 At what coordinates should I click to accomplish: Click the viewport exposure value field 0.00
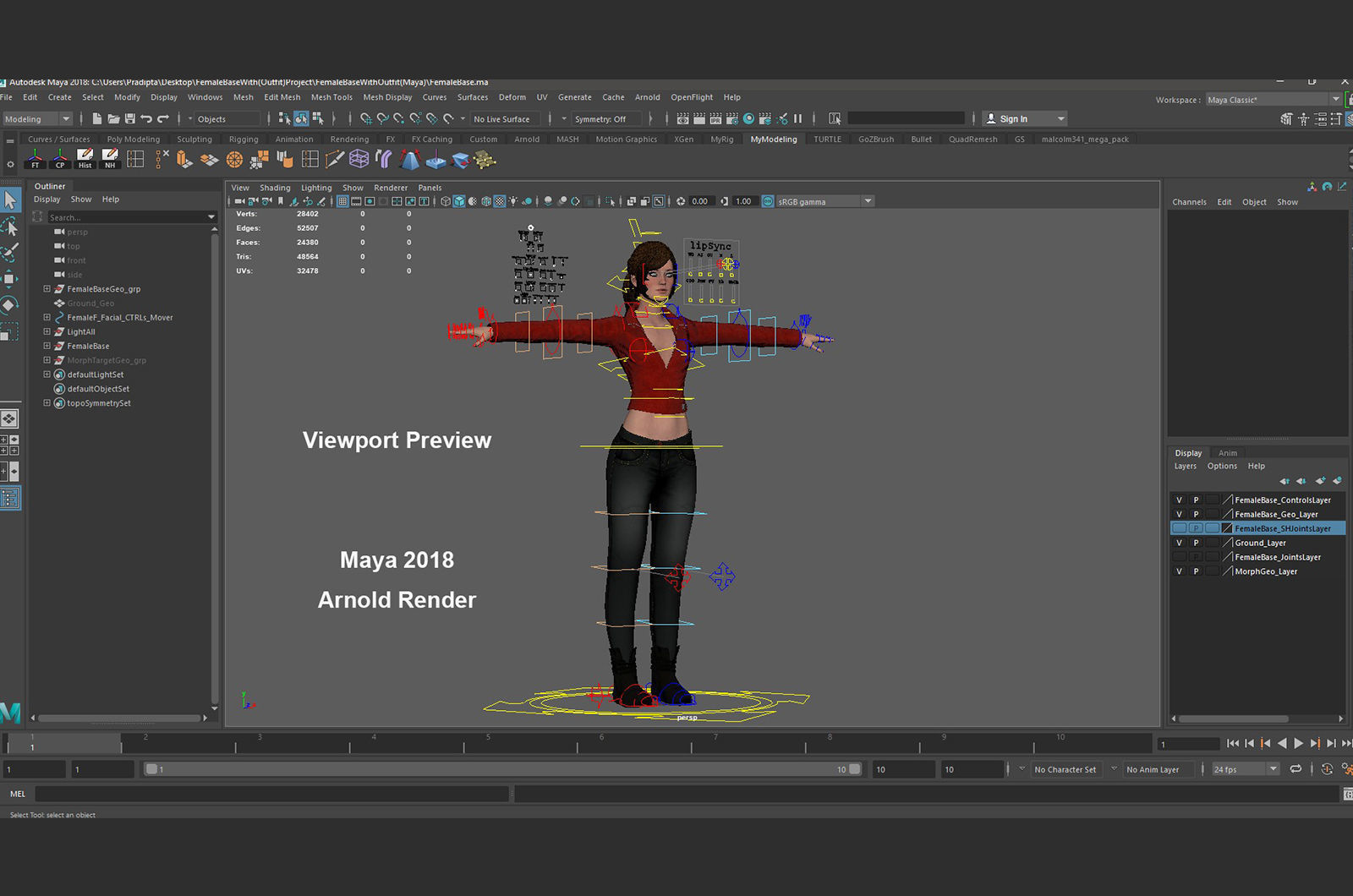coord(700,201)
